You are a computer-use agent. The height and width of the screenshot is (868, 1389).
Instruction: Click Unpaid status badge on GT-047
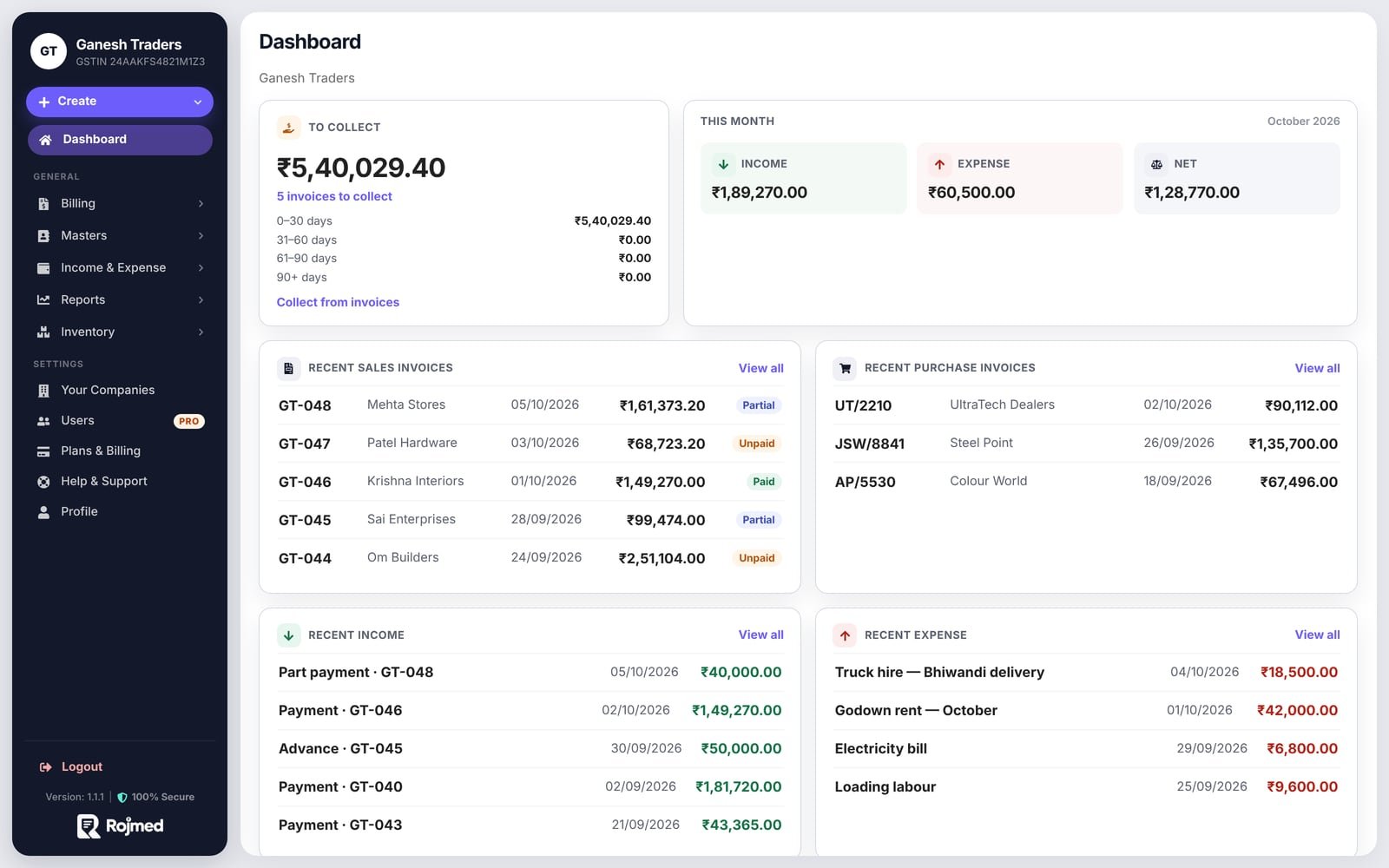tap(756, 444)
